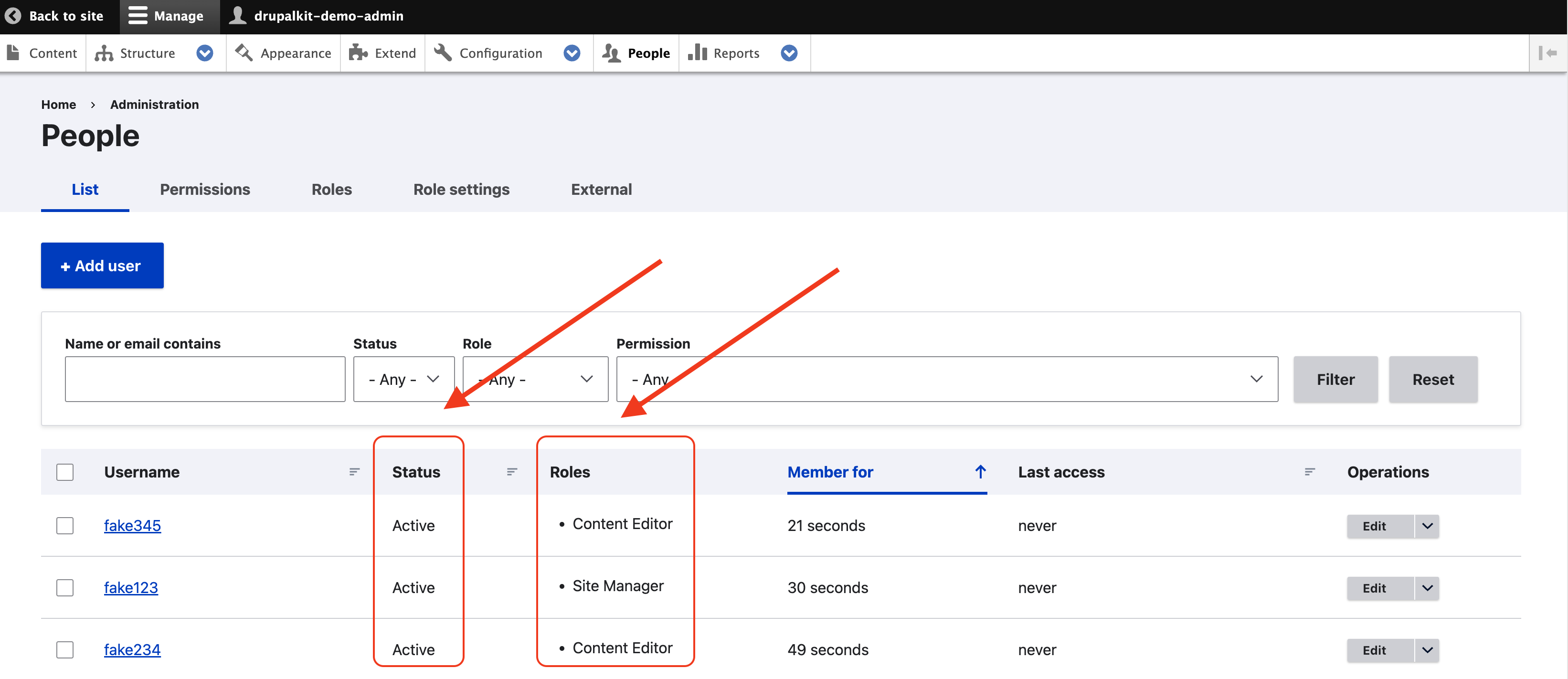
Task: Open Reports via bar chart icon
Action: 697,53
